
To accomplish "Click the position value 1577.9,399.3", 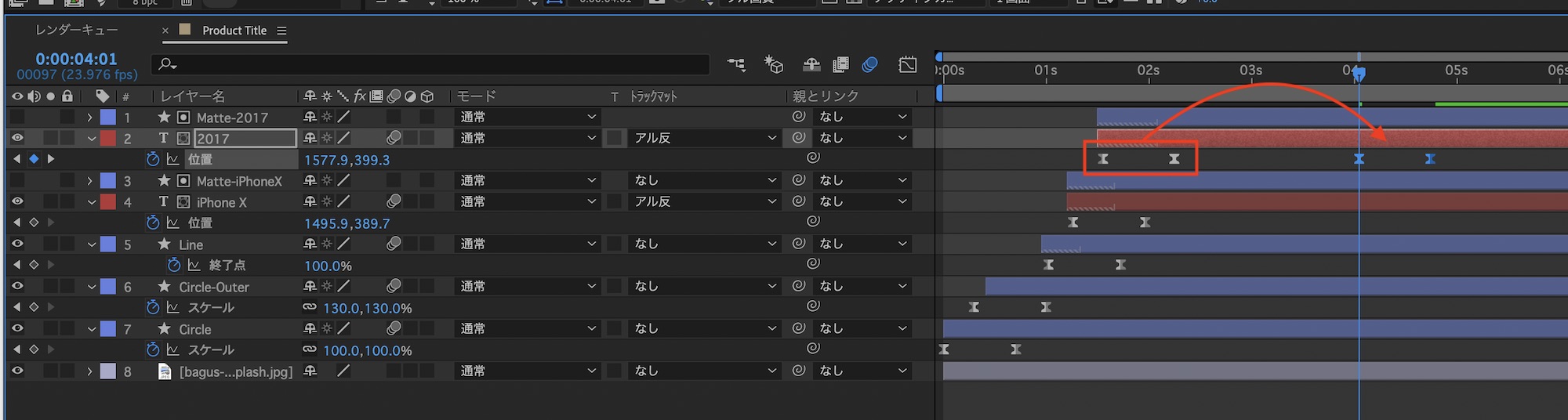I will click(347, 160).
